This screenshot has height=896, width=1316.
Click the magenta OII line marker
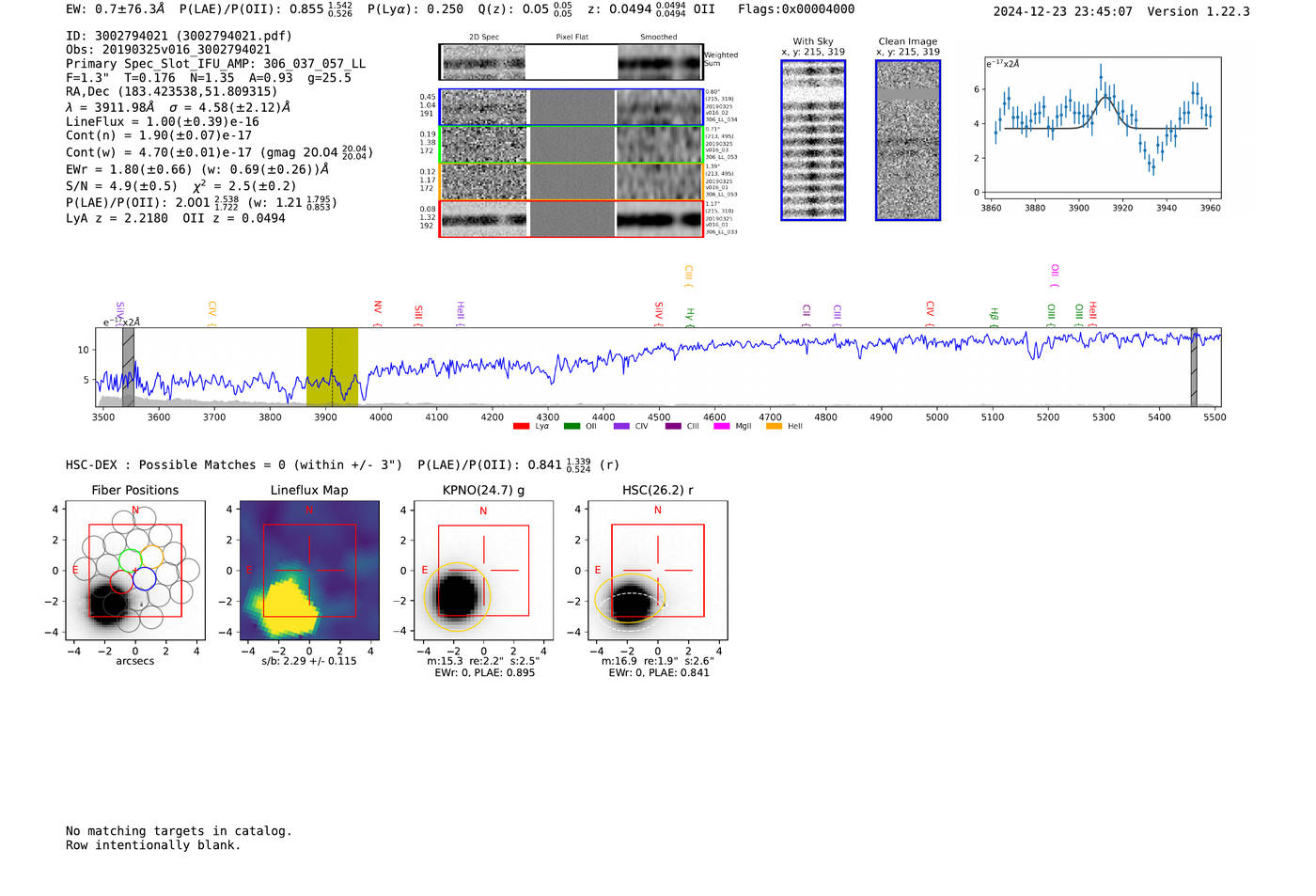click(1056, 275)
